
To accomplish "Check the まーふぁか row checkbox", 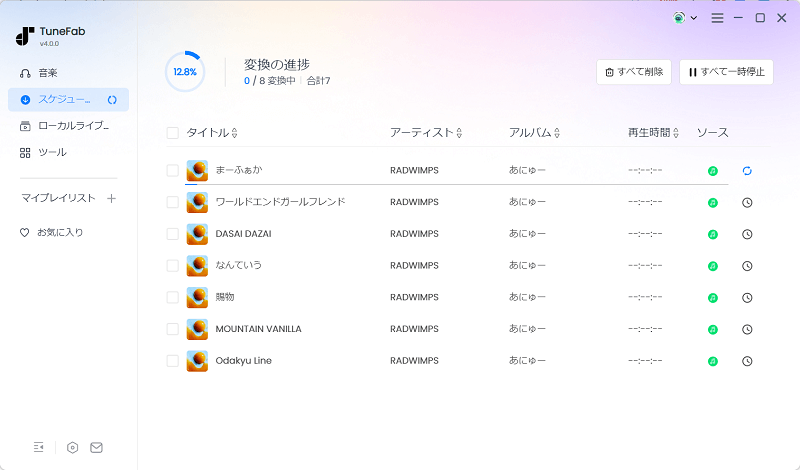I will click(173, 170).
